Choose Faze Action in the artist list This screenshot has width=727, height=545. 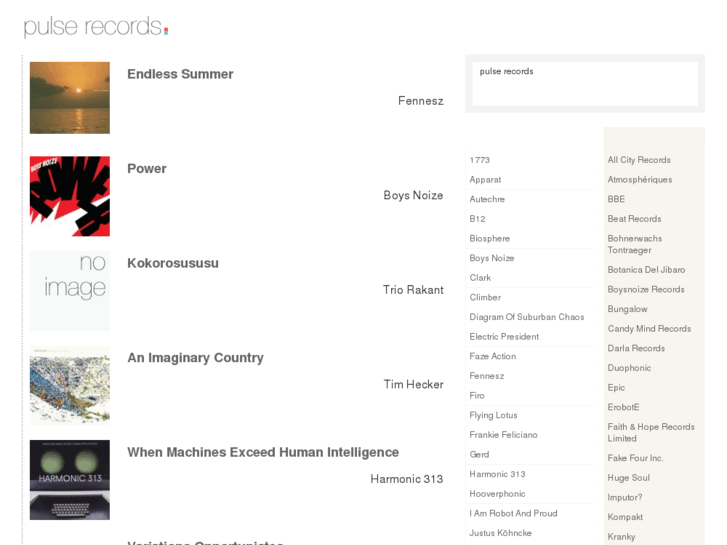coord(492,357)
